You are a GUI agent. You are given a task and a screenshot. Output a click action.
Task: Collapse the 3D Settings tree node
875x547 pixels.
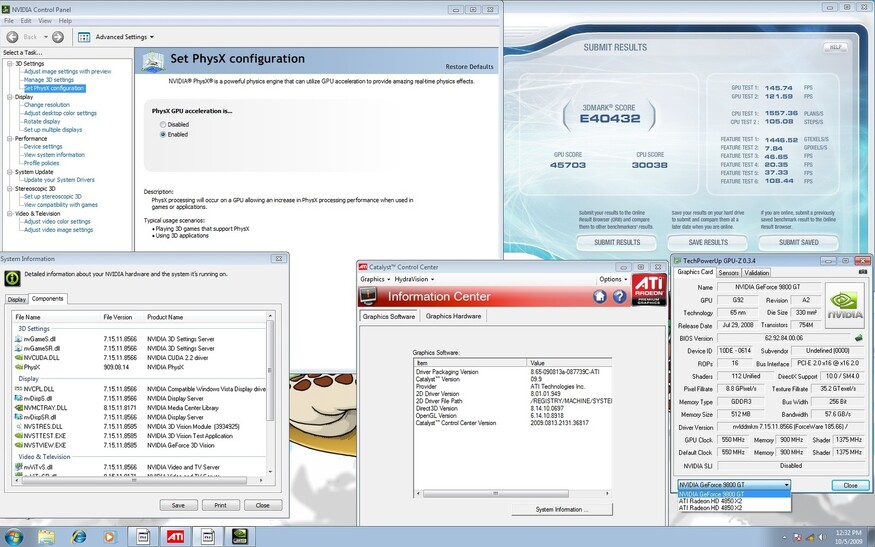tap(10, 64)
